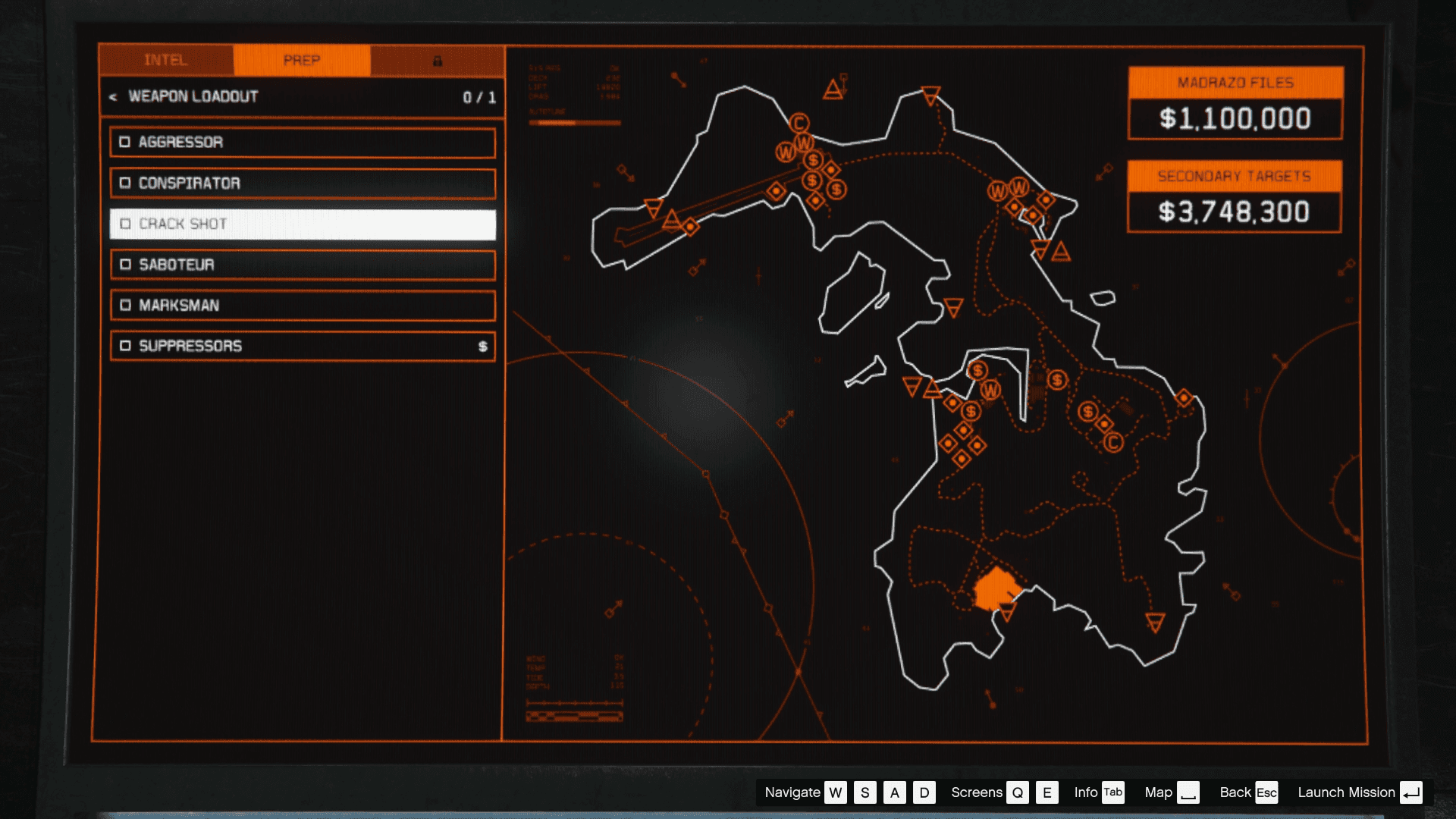Collapse Weapon Loadout using the back chevron
1456x819 pixels.
[x=113, y=97]
